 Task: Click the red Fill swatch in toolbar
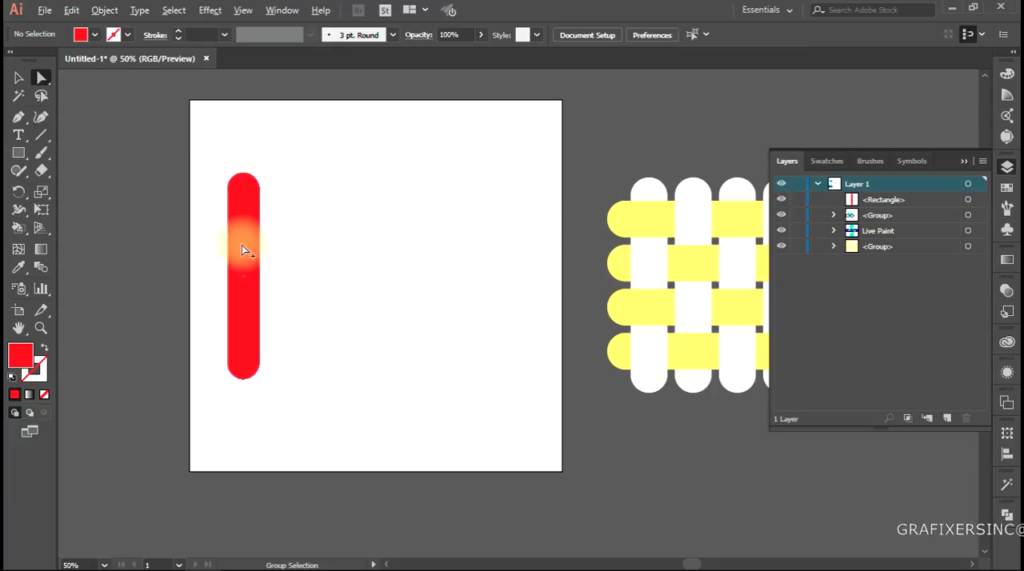click(20, 355)
